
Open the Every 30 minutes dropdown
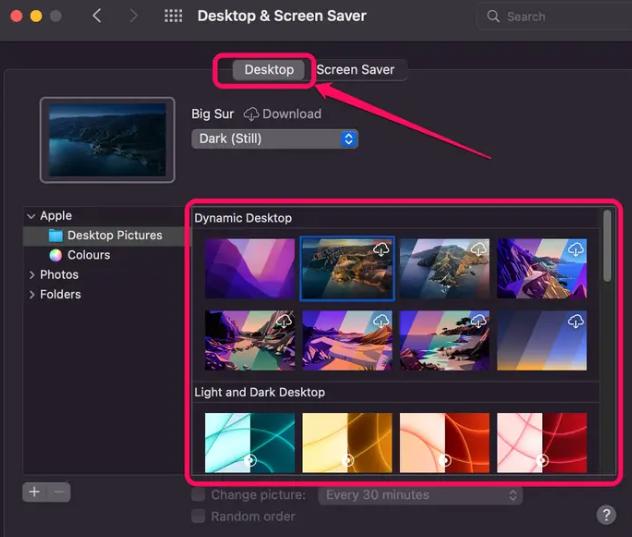[420, 495]
